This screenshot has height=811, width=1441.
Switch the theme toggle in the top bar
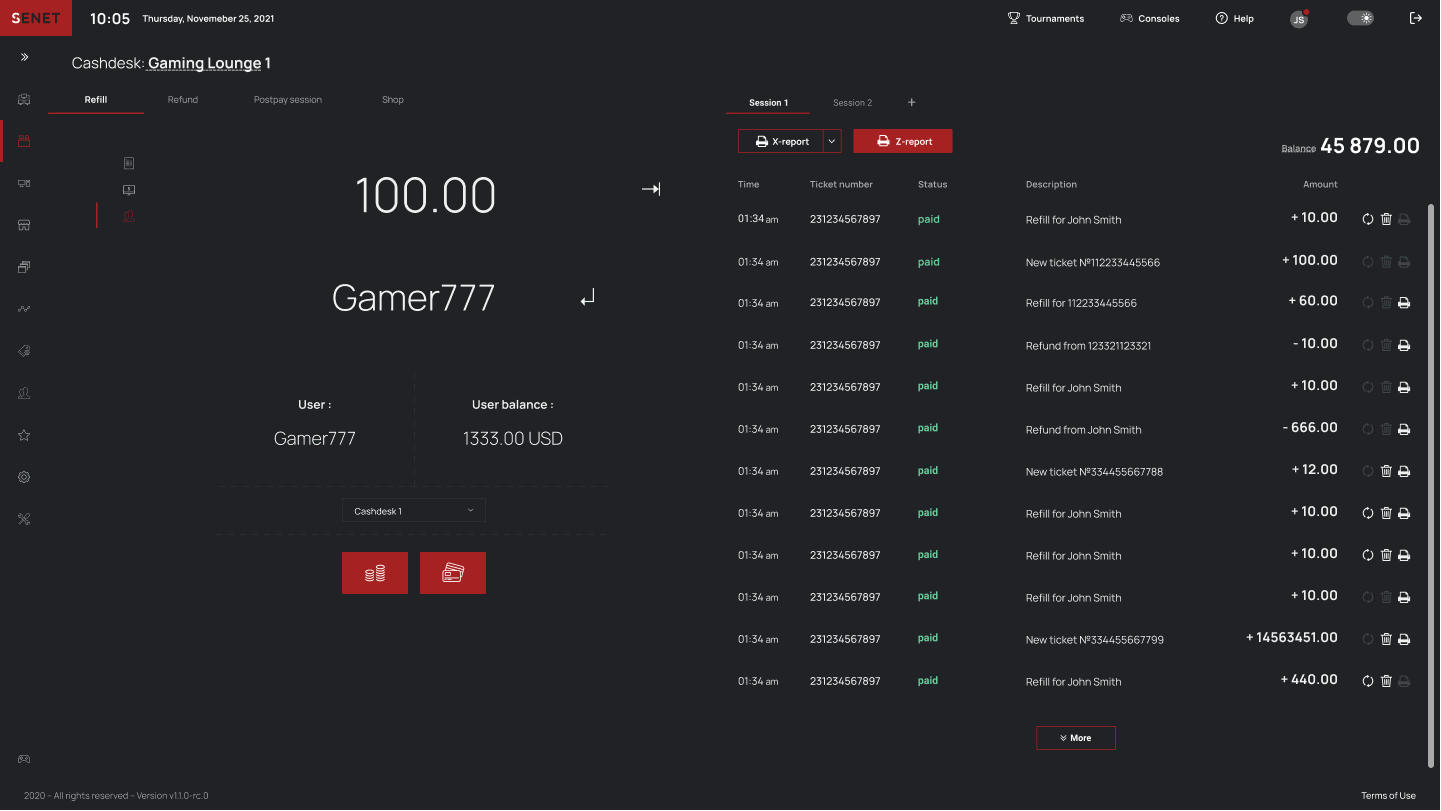coord(1360,17)
